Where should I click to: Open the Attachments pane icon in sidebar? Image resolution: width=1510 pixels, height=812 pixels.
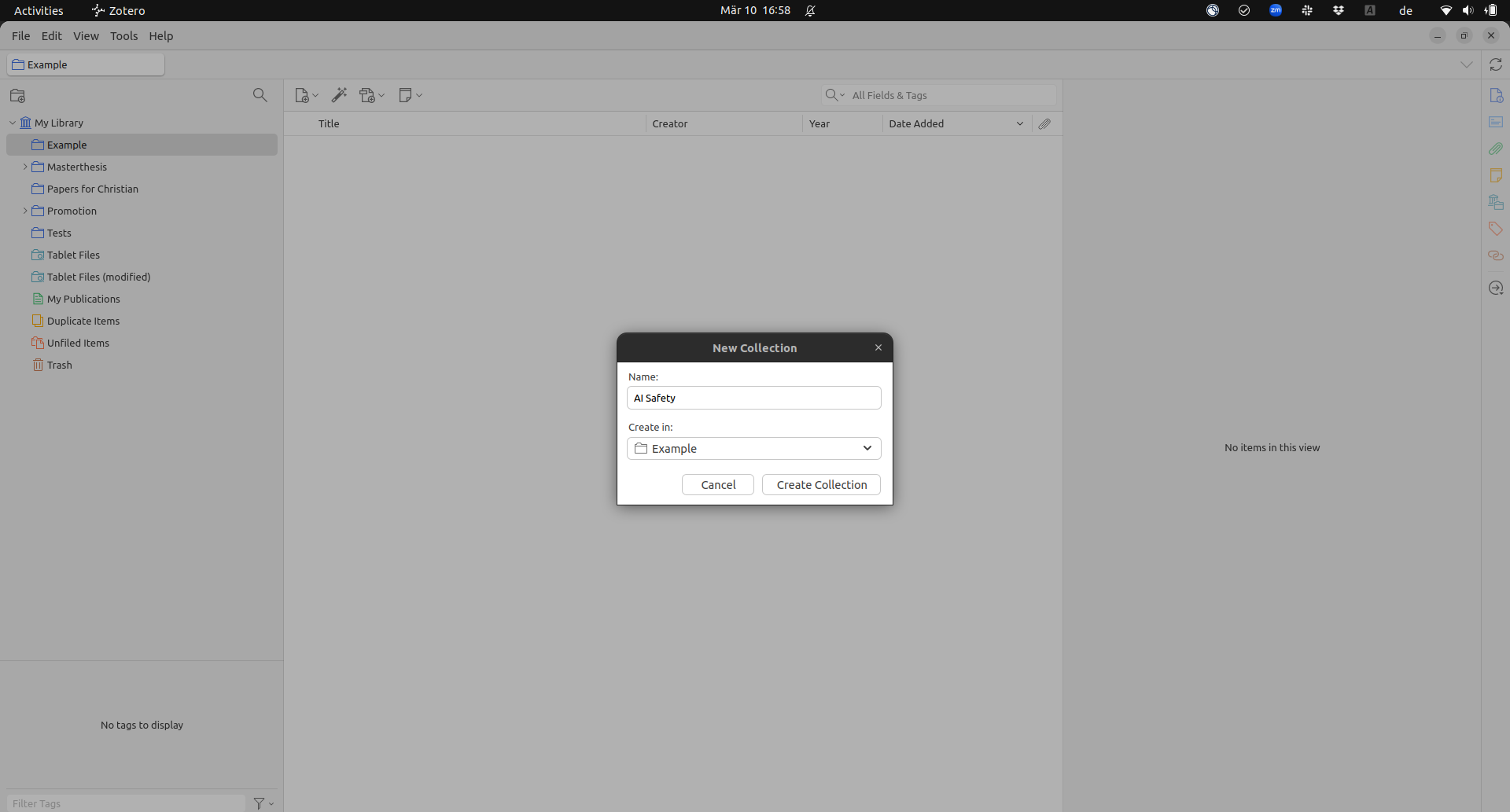pyautogui.click(x=1495, y=149)
